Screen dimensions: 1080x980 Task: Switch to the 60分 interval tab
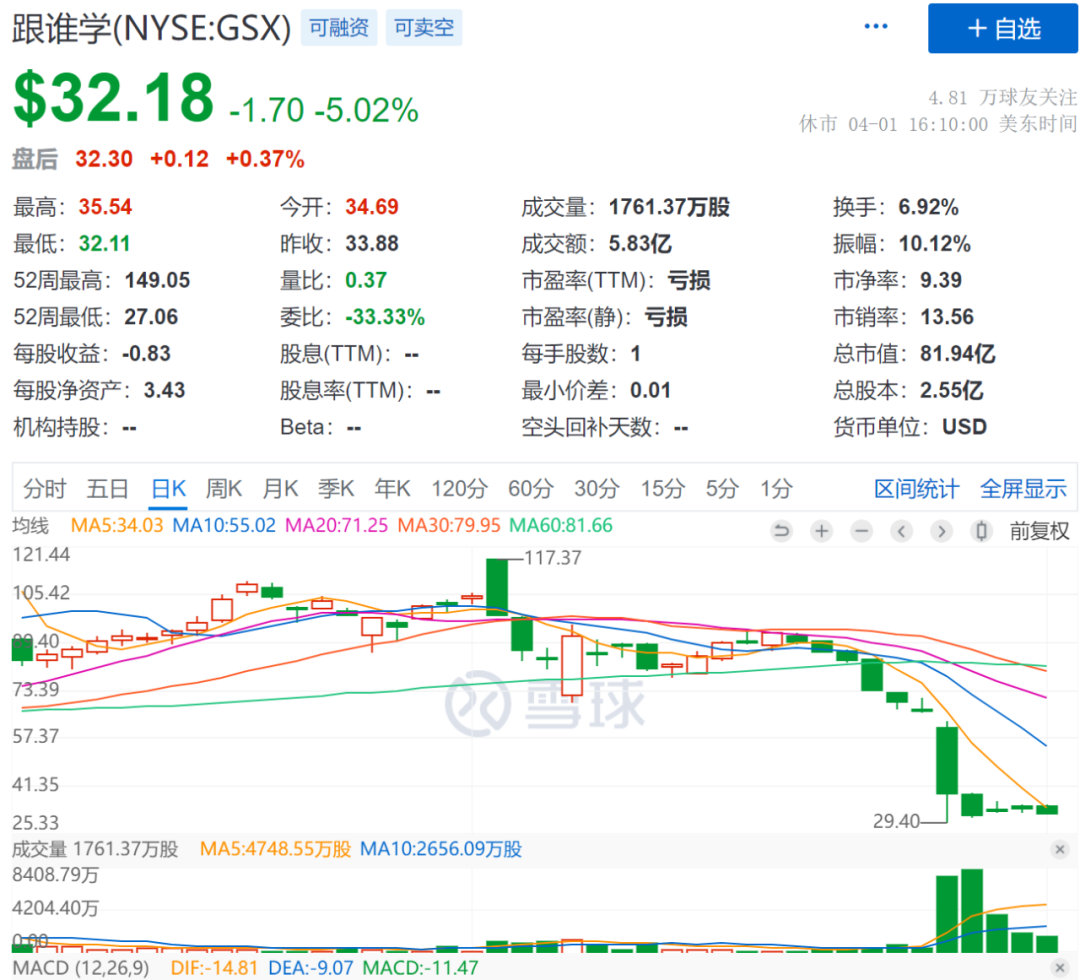tap(530, 488)
